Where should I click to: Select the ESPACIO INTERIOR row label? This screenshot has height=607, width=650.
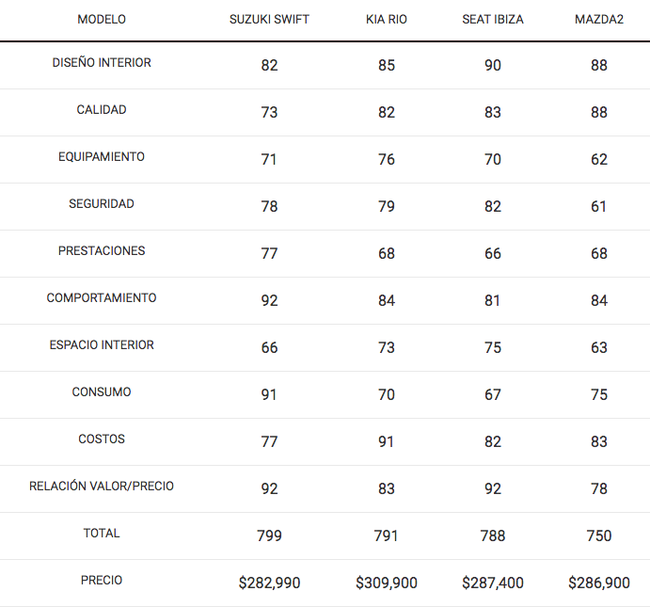102,345
